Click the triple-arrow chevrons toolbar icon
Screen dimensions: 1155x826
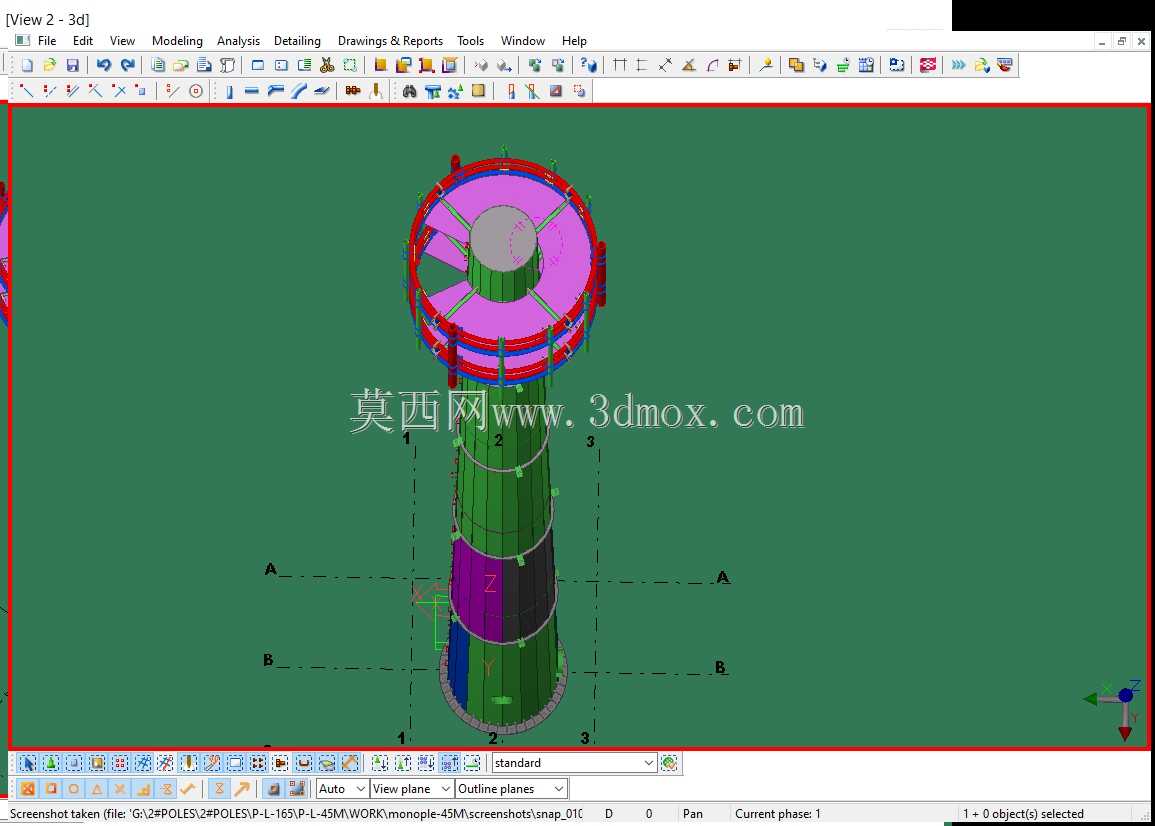tap(958, 66)
